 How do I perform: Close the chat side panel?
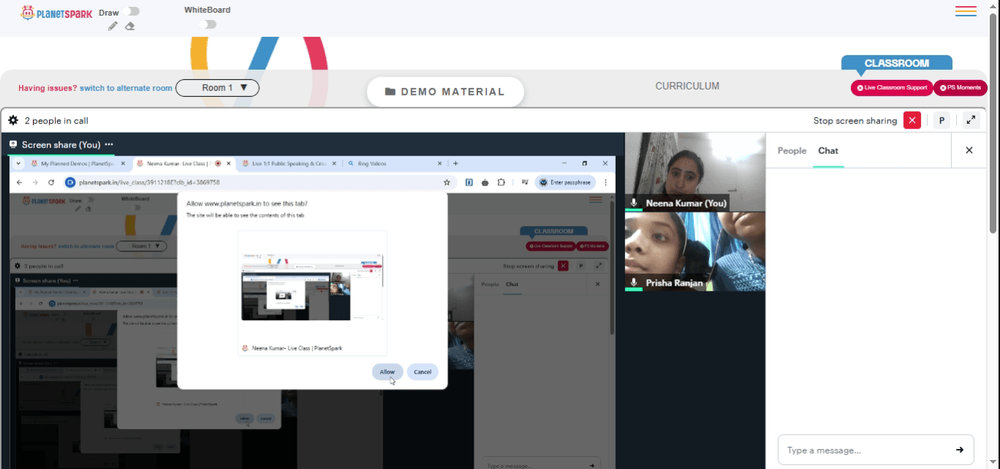pos(969,151)
